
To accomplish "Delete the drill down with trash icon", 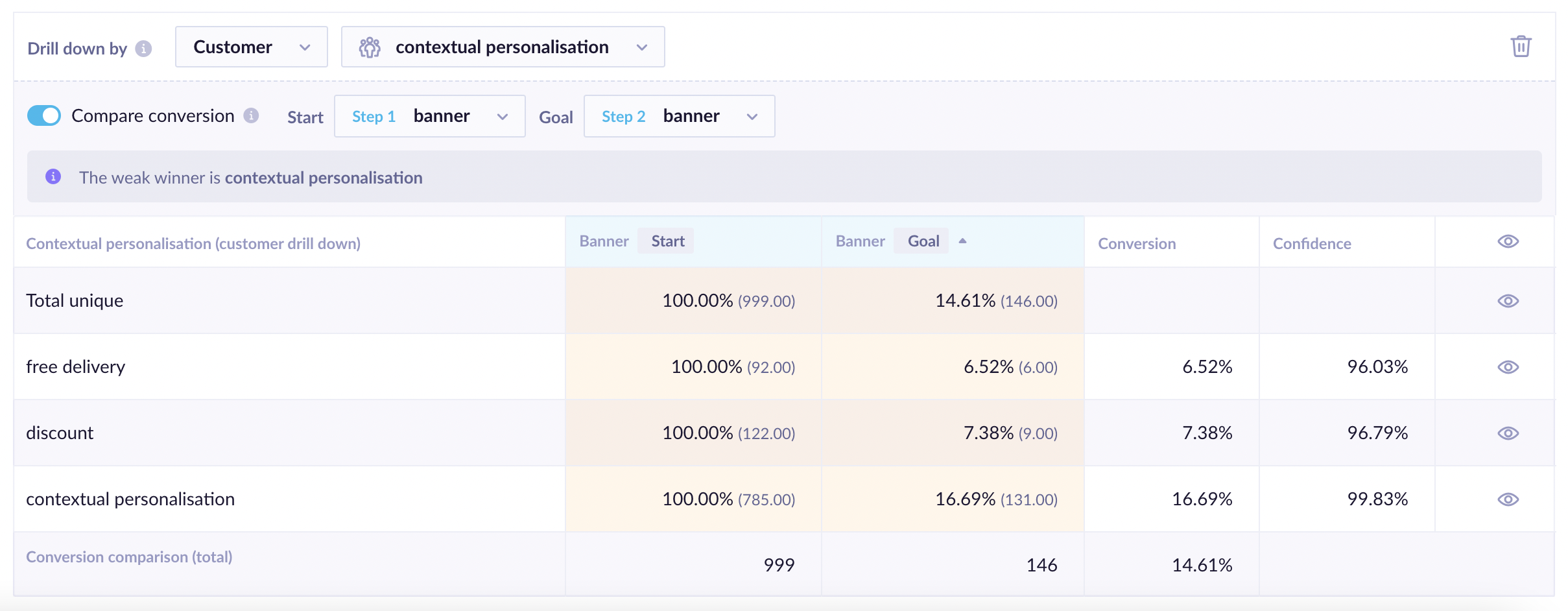I will point(1521,47).
